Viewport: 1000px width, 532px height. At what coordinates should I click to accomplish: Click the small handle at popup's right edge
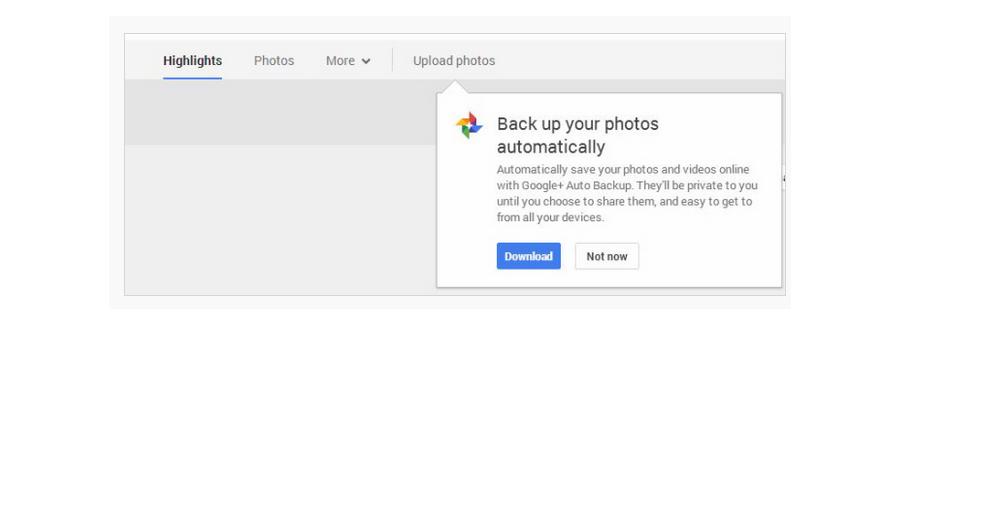pyautogui.click(x=784, y=179)
